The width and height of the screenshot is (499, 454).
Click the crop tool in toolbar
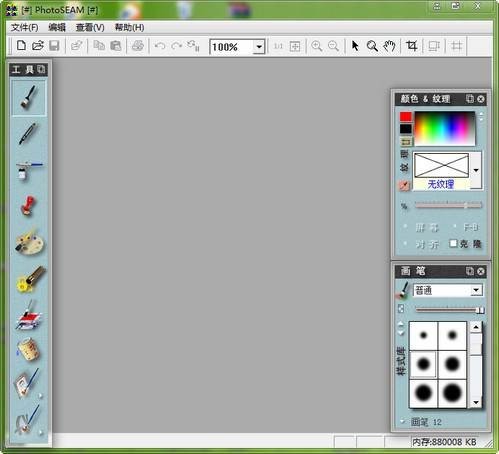[412, 46]
